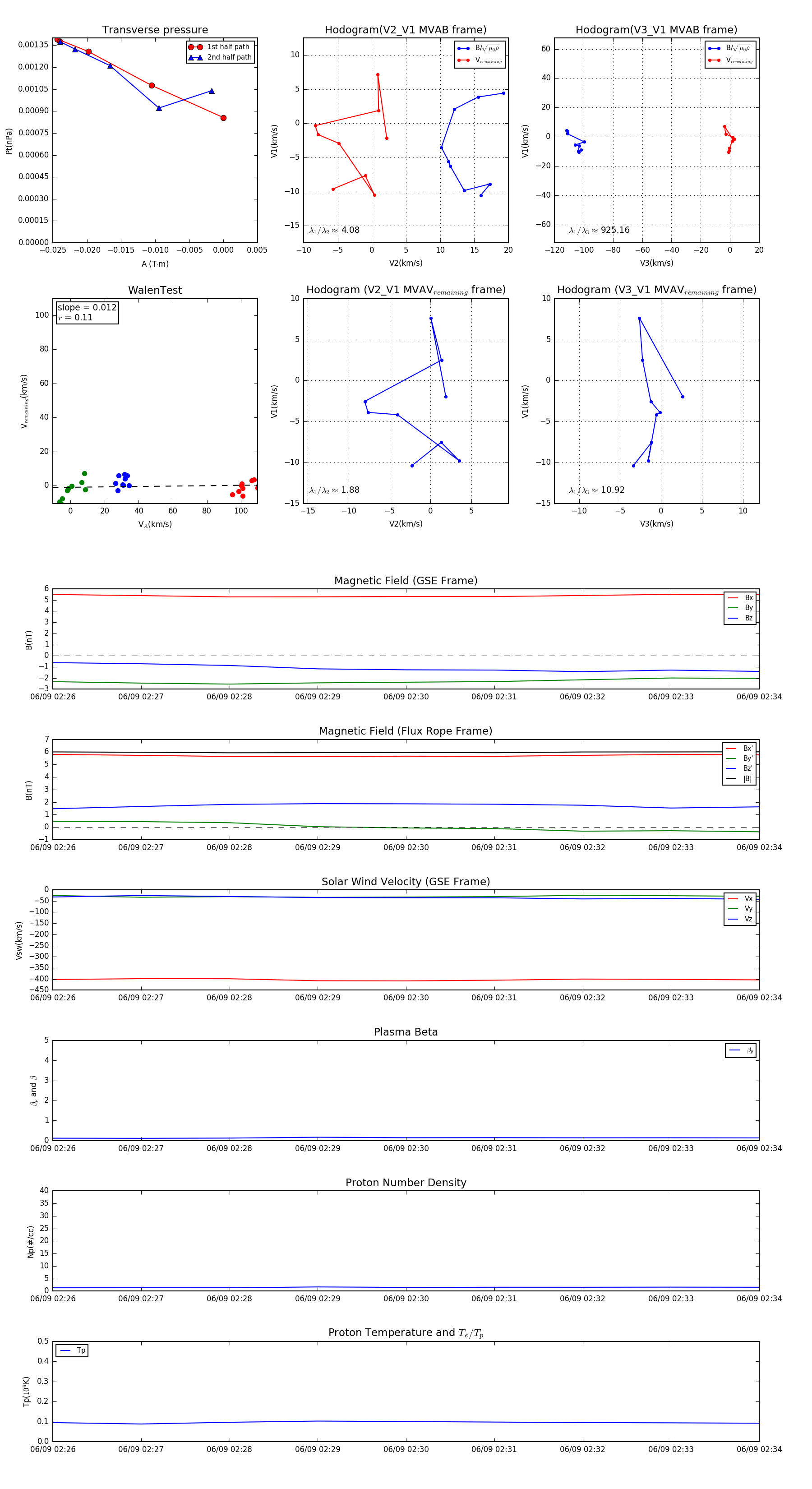
Task: Click the red Bx legend swatch in GSE Frame
Action: pyautogui.click(x=733, y=598)
